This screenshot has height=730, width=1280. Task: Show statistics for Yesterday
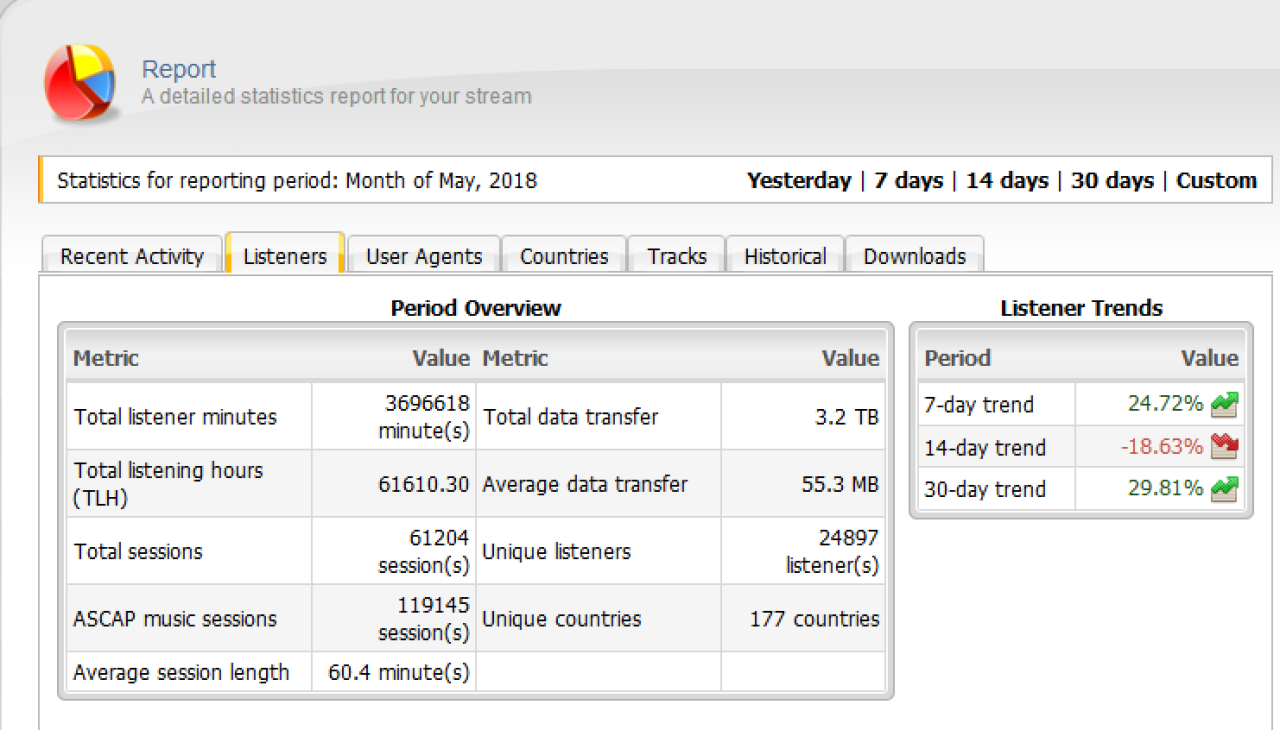798,181
